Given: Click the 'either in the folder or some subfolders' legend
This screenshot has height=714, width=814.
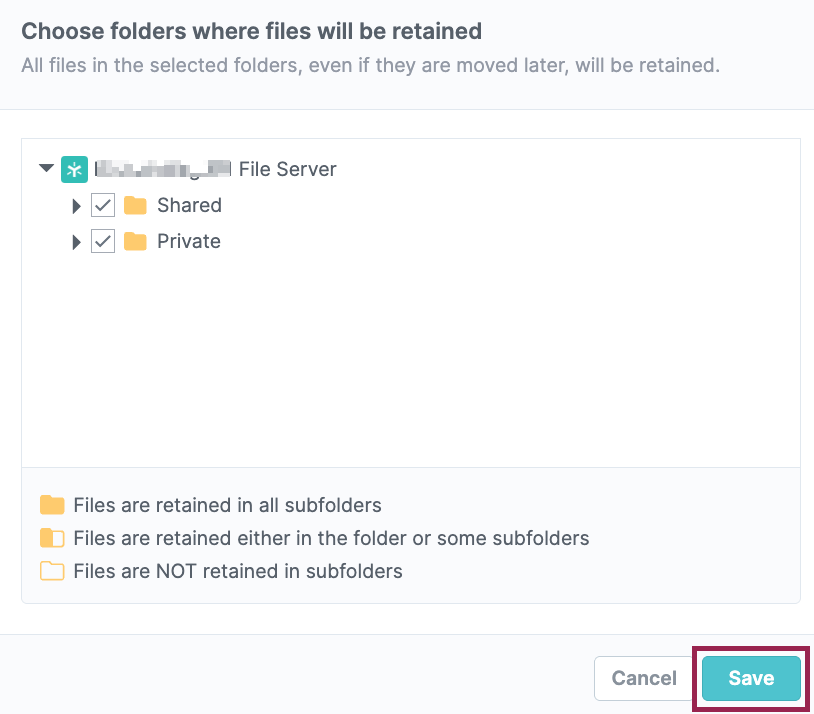Looking at the screenshot, I should point(331,538).
